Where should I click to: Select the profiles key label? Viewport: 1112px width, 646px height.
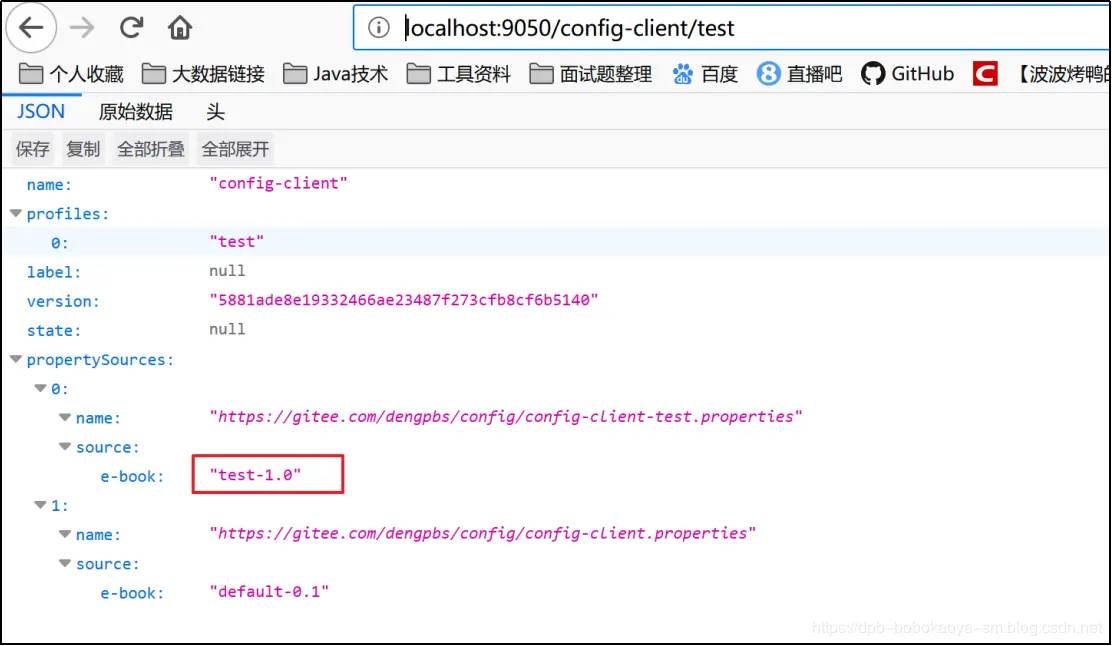point(67,214)
